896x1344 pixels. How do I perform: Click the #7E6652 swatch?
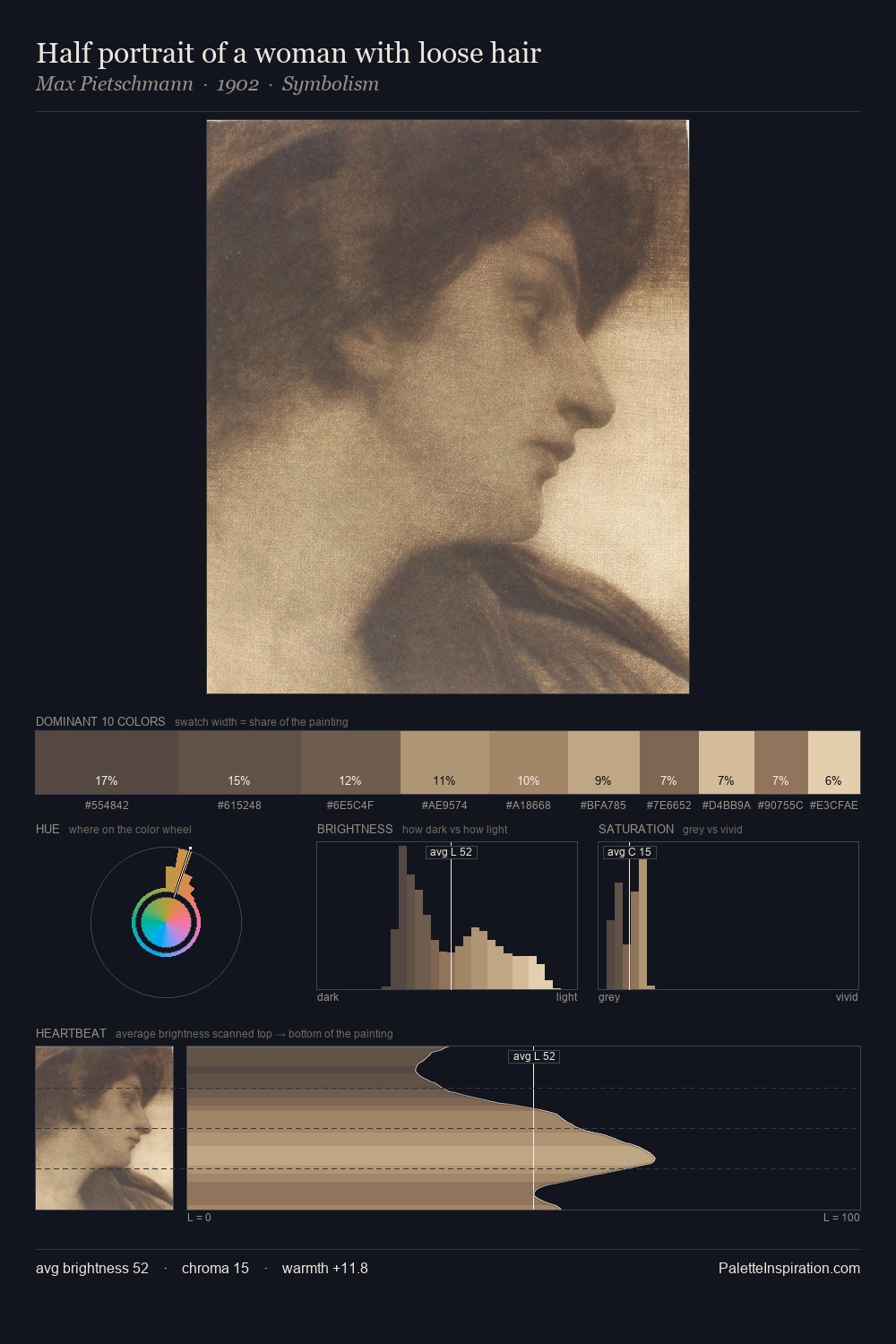669,762
